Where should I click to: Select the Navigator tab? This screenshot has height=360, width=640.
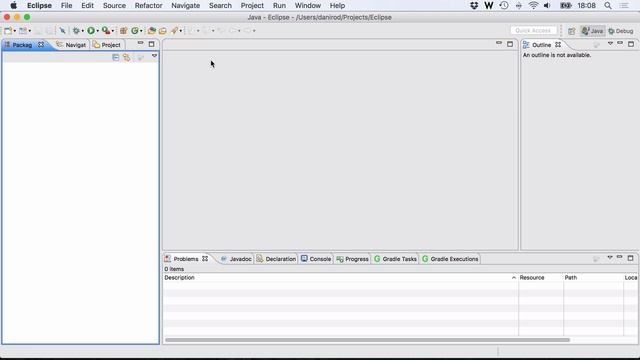(x=71, y=45)
